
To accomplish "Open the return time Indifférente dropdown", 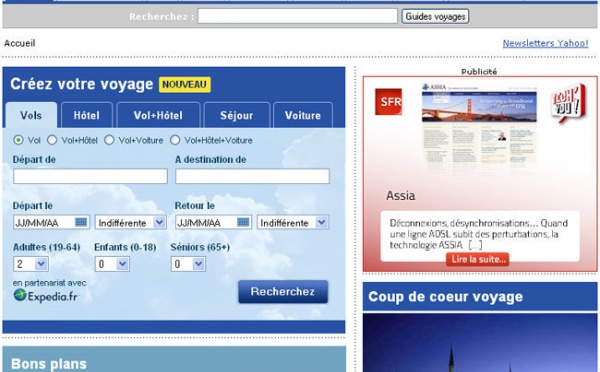I will click(x=293, y=222).
